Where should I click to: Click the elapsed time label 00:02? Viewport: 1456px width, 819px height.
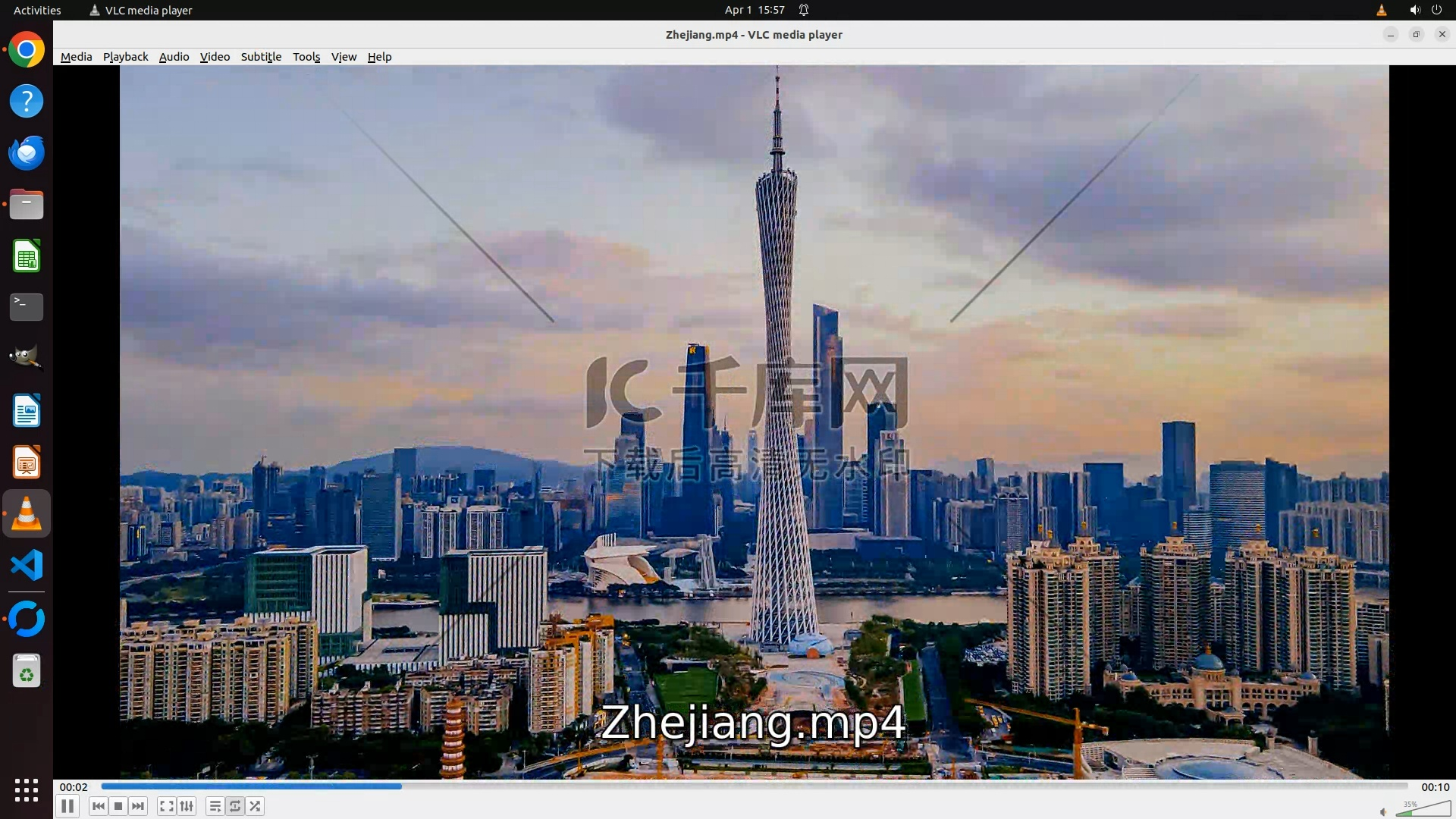pos(74,787)
